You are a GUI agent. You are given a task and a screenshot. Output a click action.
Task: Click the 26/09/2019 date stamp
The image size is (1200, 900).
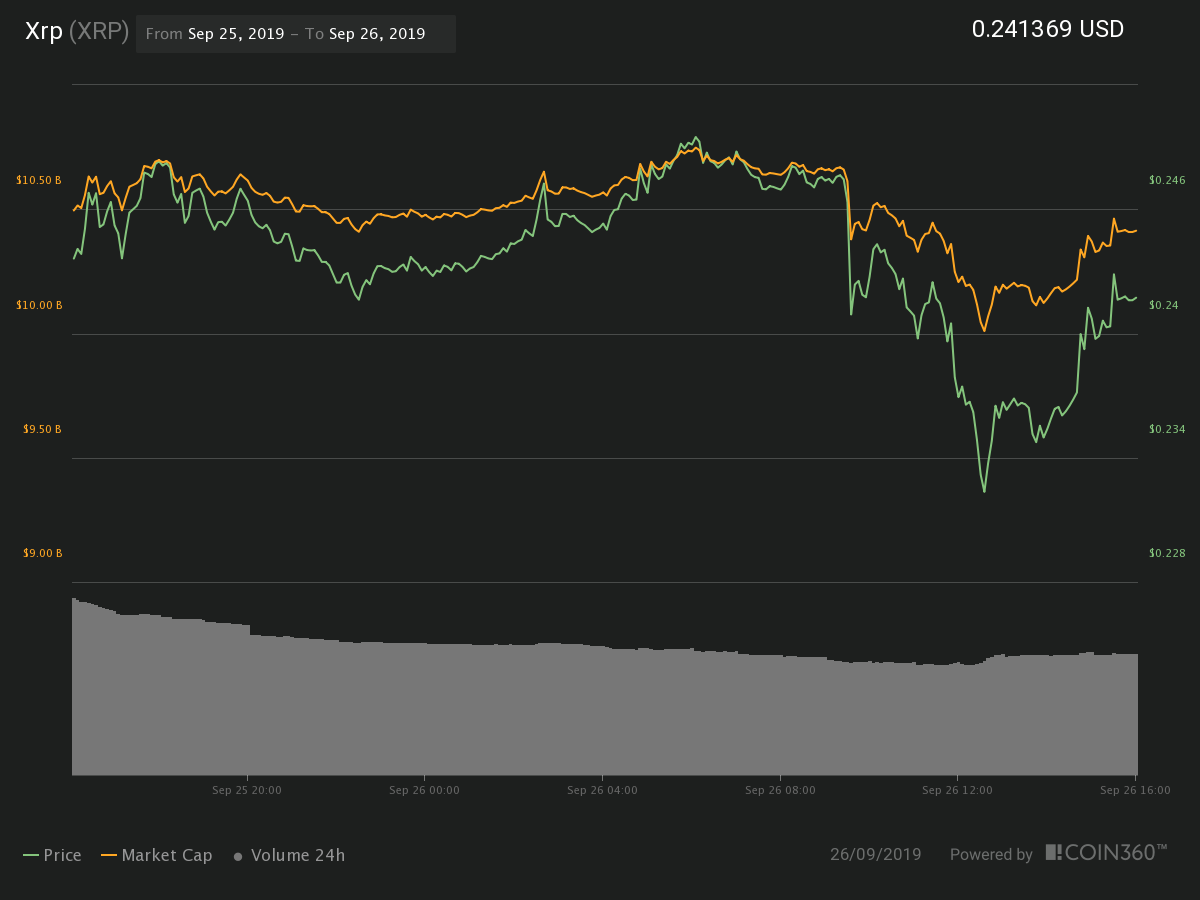[x=875, y=855]
